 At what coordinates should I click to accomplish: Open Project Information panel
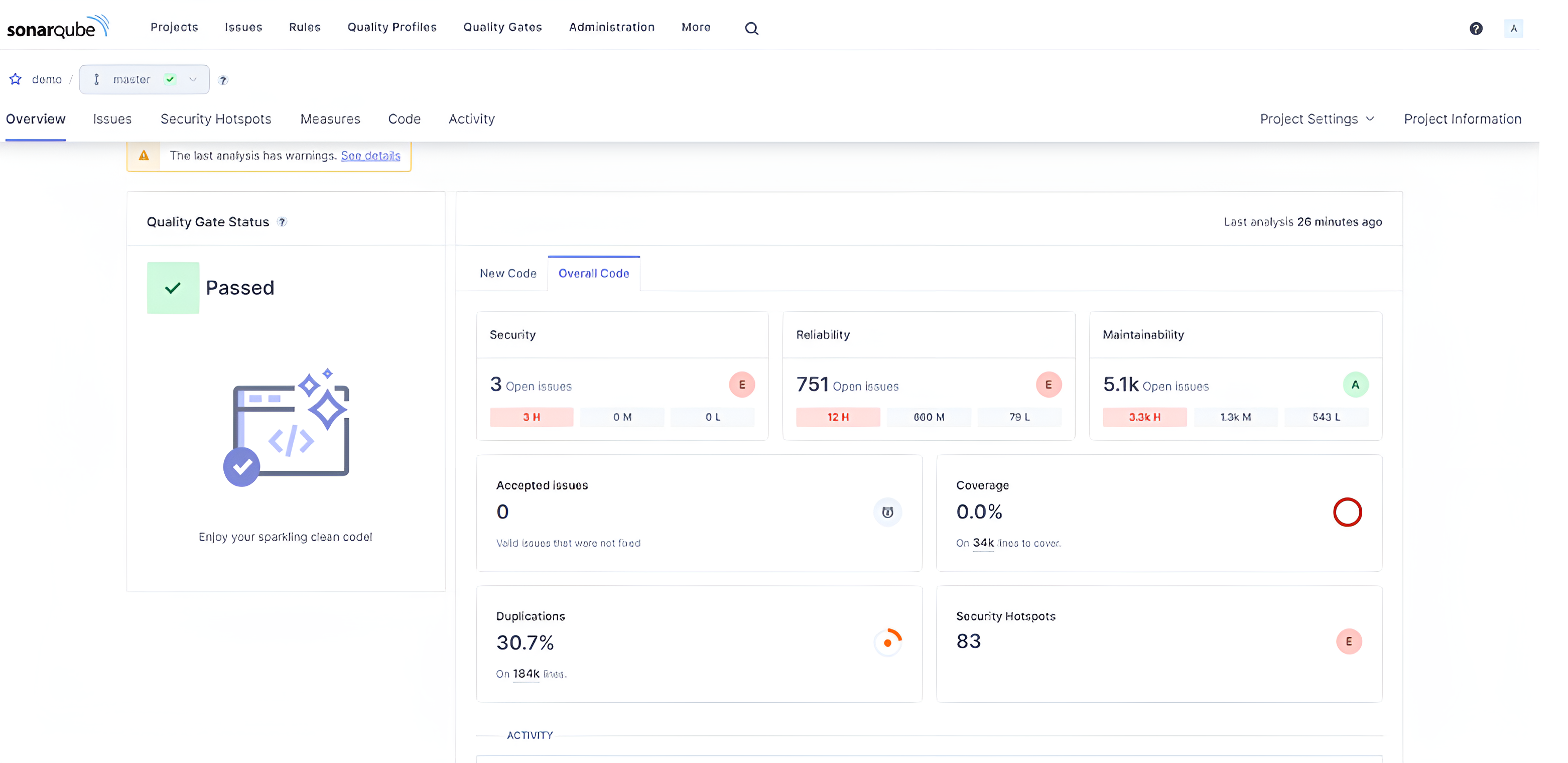[1463, 119]
